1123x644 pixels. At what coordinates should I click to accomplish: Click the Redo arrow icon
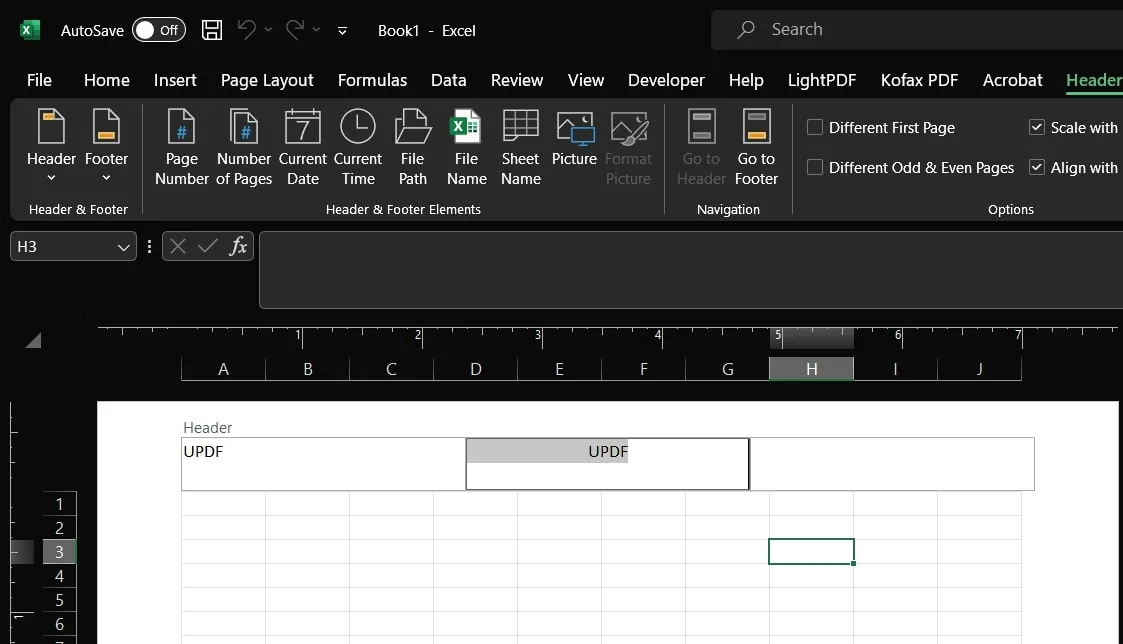(295, 29)
